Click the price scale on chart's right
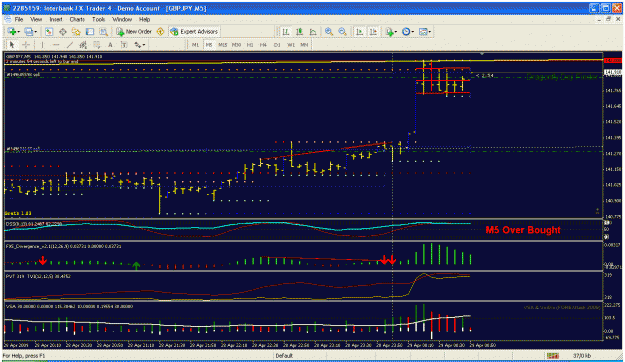Image resolution: width=625 pixels, height=362 pixels. click(613, 136)
